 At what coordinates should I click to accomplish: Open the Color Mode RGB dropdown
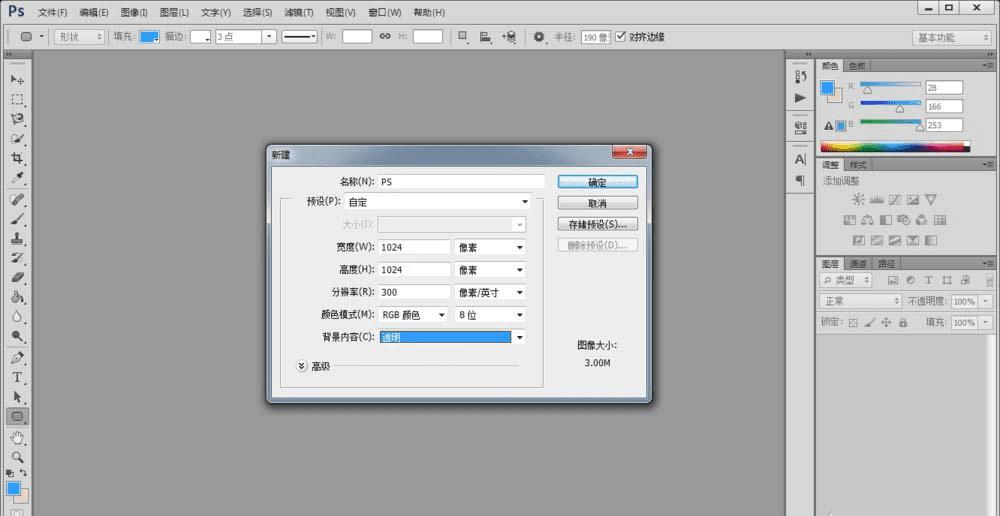click(413, 315)
